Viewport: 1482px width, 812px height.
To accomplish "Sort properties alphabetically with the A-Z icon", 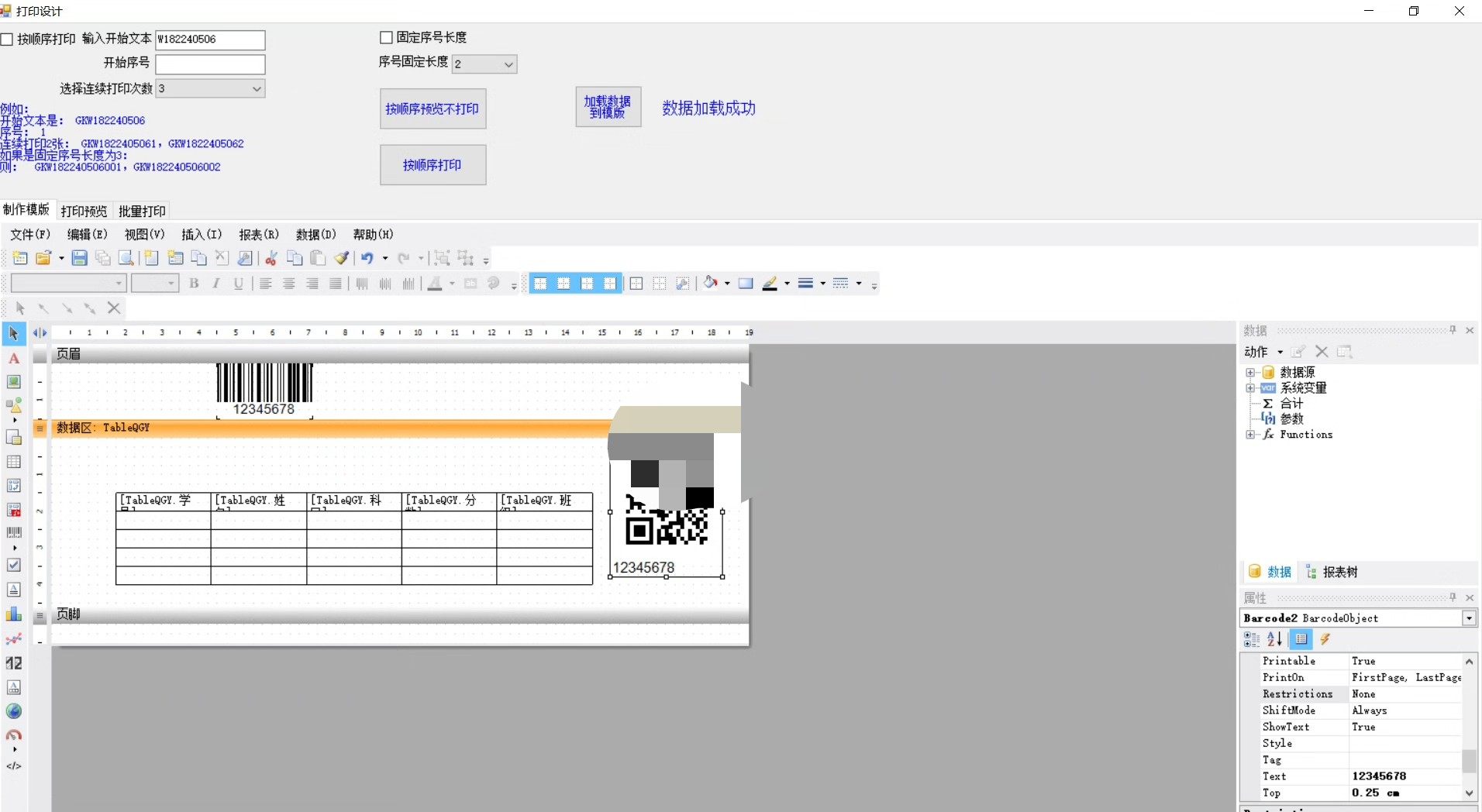I will (1275, 639).
